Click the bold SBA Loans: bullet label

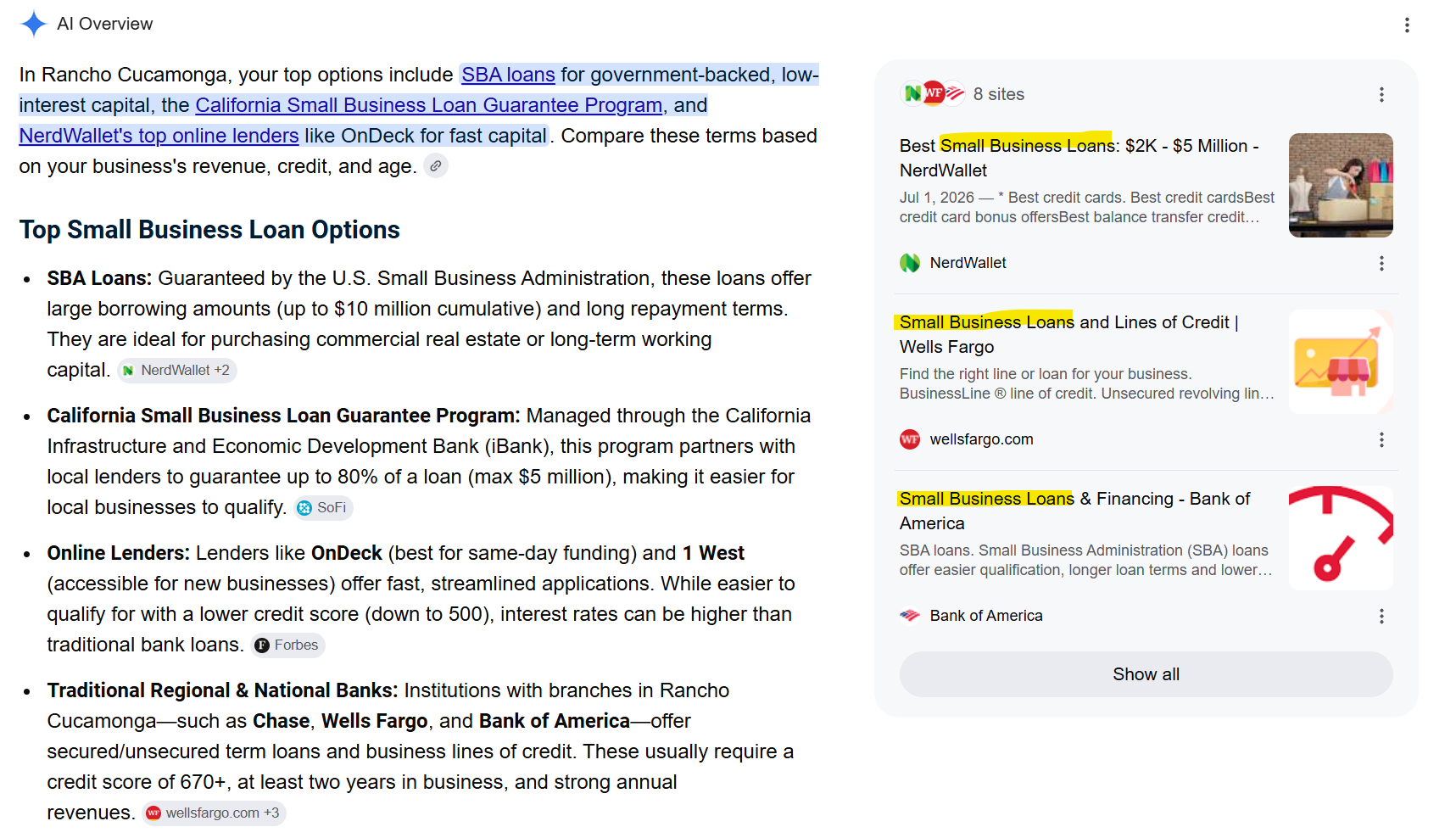[x=99, y=278]
